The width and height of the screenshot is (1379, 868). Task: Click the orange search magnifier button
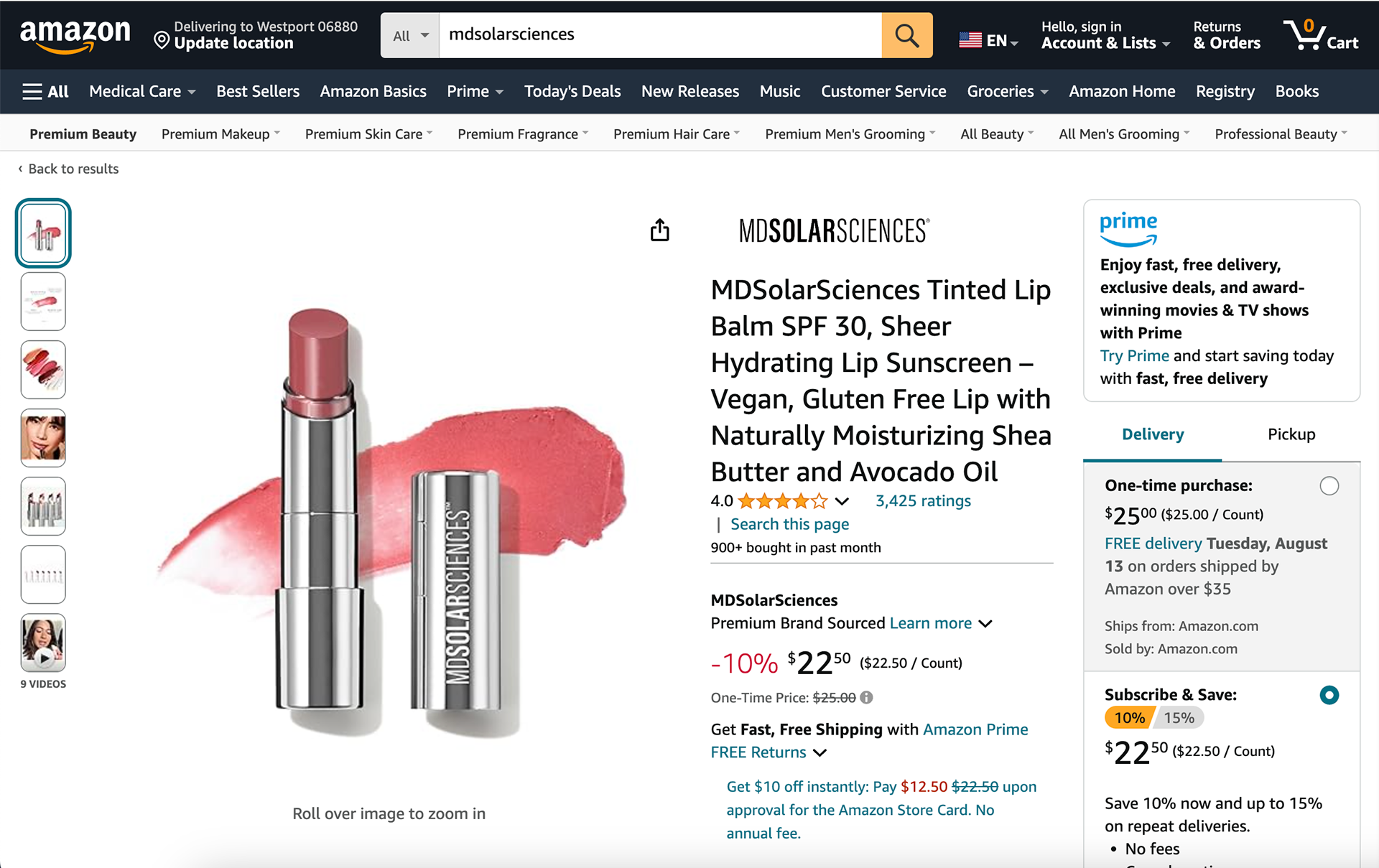tap(906, 35)
